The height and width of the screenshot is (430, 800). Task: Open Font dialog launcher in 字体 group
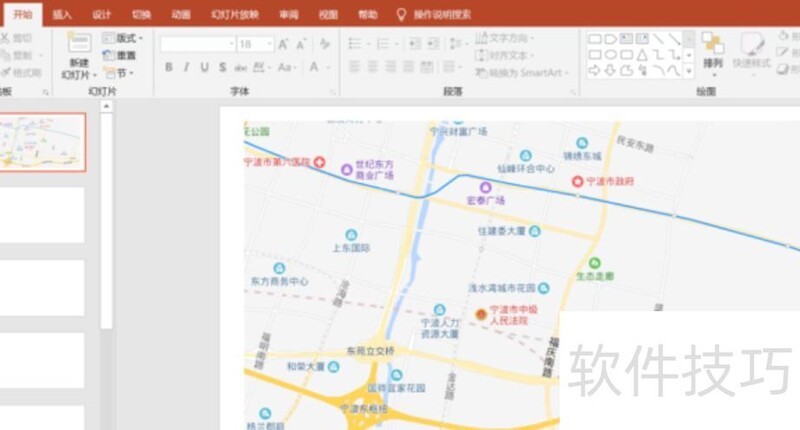[333, 92]
